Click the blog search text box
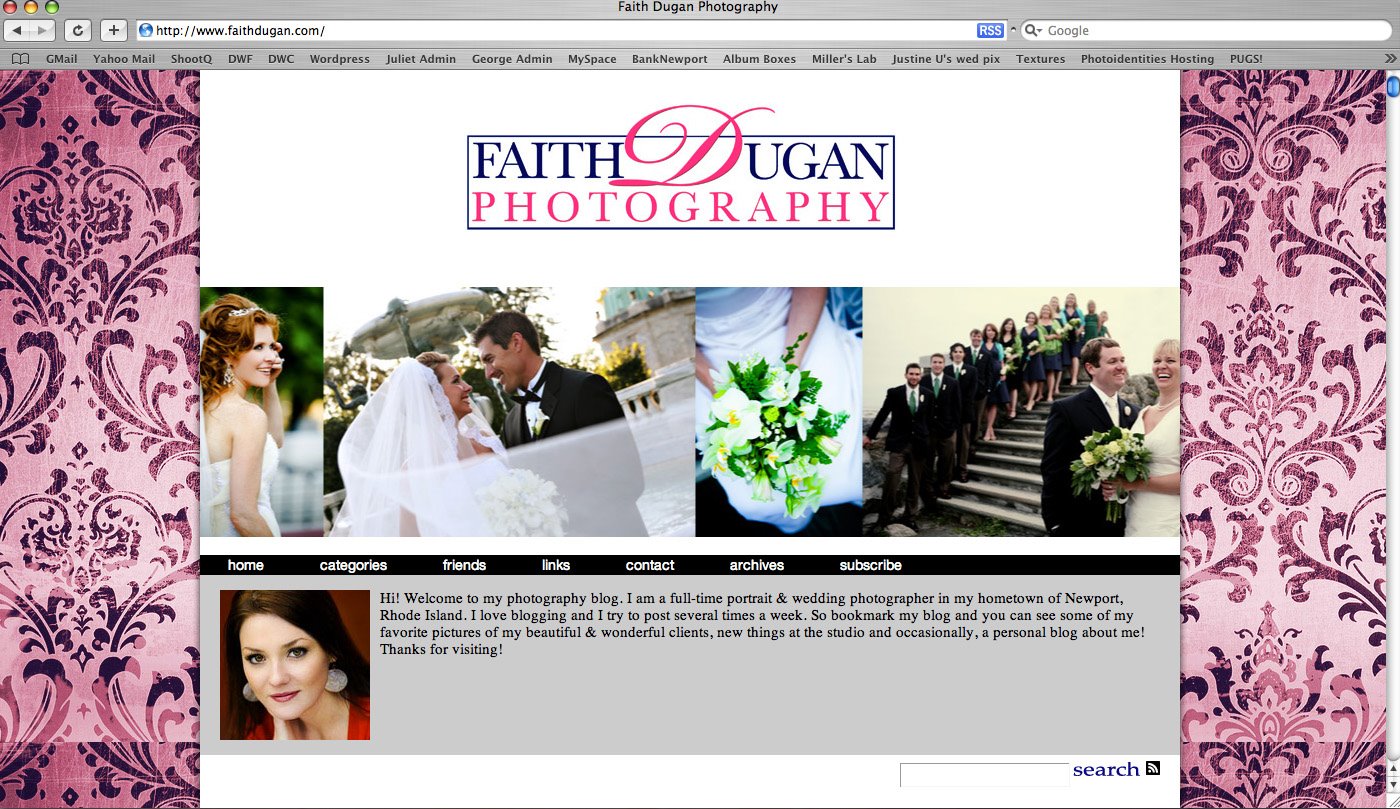The image size is (1400, 809). click(x=985, y=774)
